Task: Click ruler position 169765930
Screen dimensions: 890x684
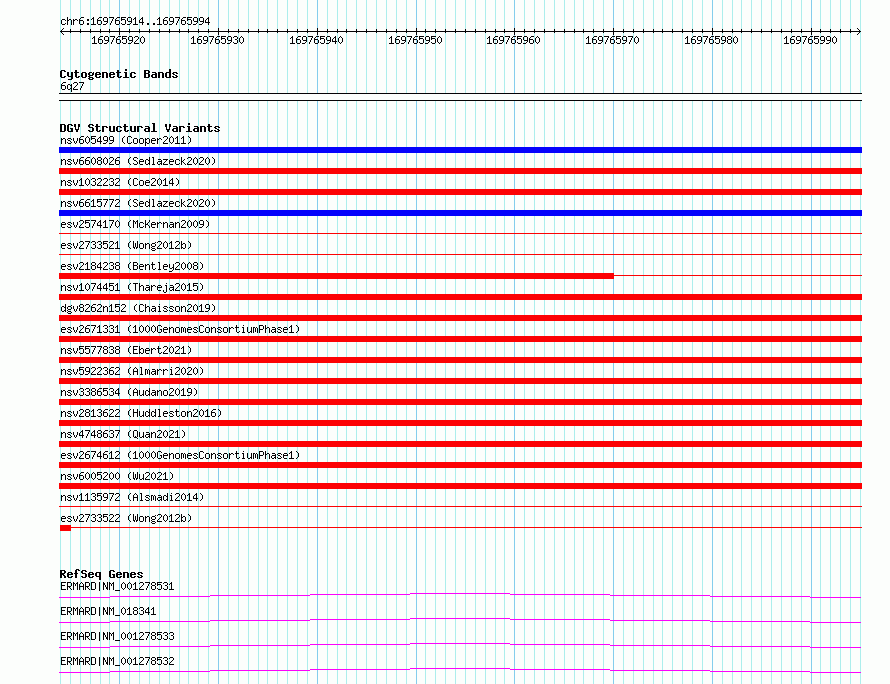Action: click(x=217, y=40)
